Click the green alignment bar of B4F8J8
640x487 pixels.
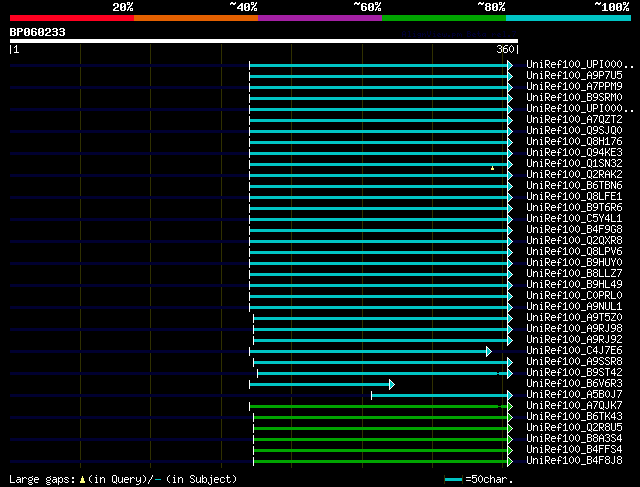pyautogui.click(x=380, y=462)
